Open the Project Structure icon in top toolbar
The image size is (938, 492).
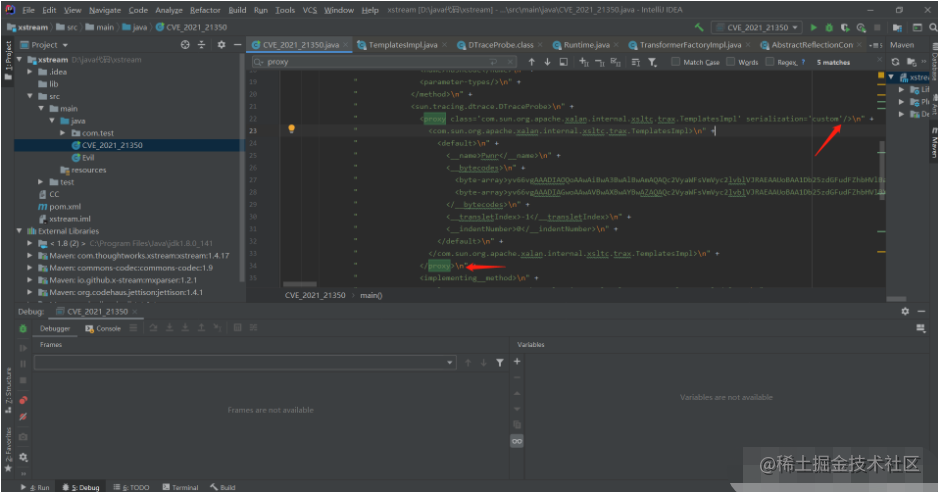(897, 28)
